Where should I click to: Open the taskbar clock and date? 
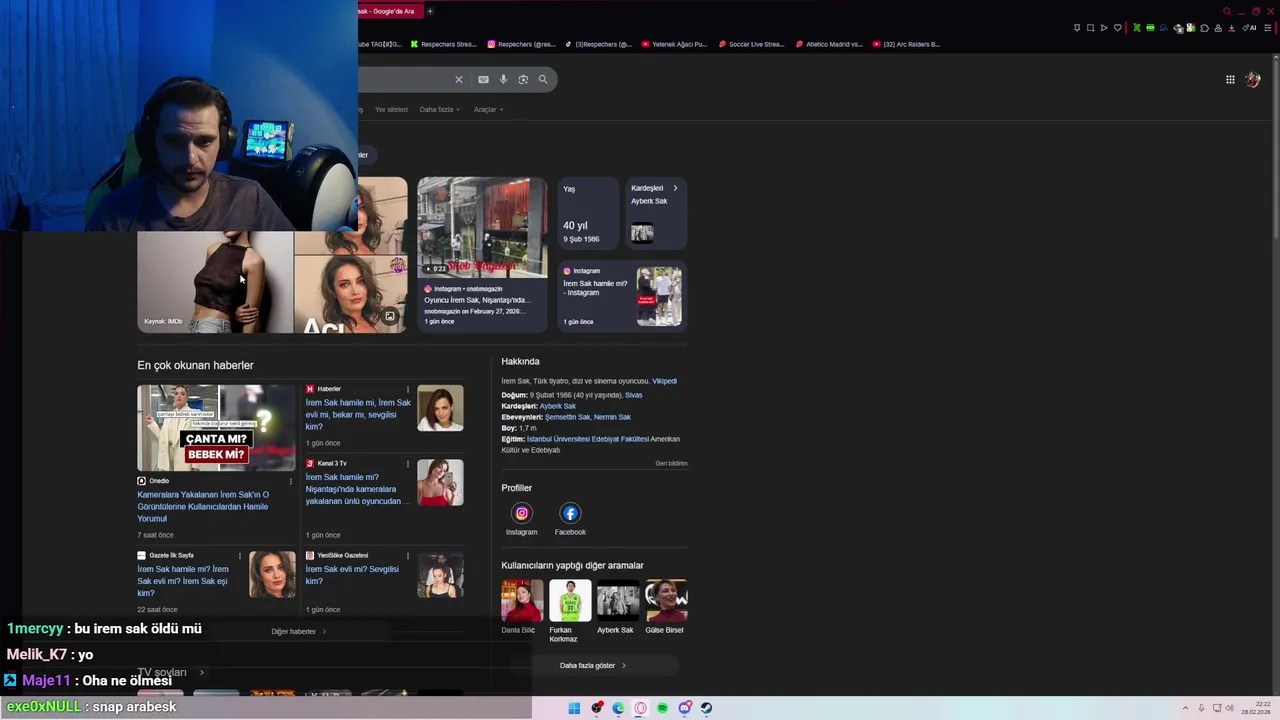pos(1256,708)
